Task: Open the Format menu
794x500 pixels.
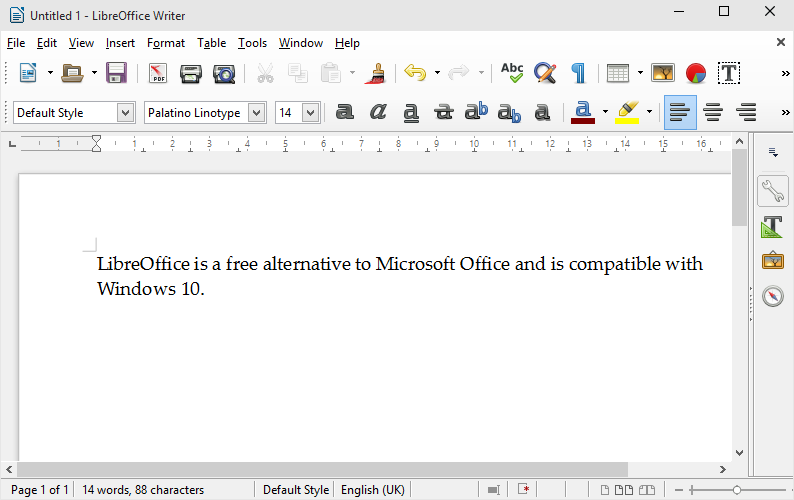Action: coord(166,43)
